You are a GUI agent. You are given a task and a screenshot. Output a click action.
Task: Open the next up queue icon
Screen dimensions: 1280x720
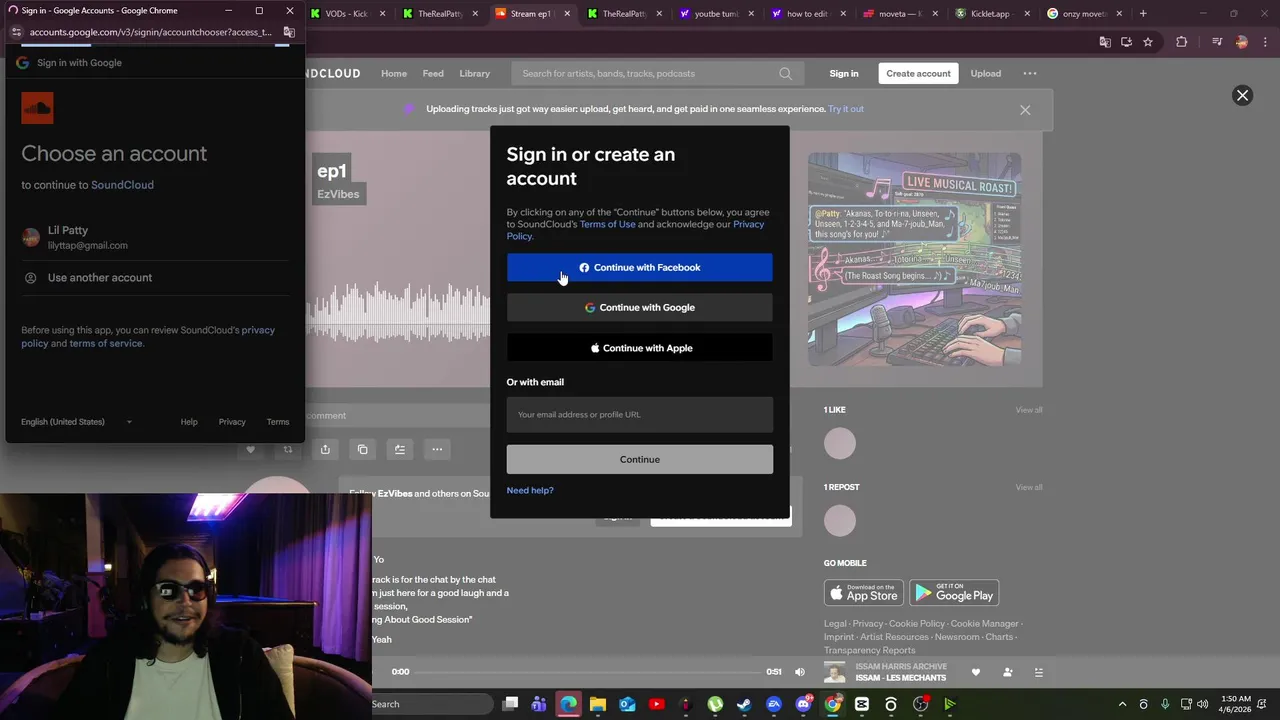(1039, 673)
